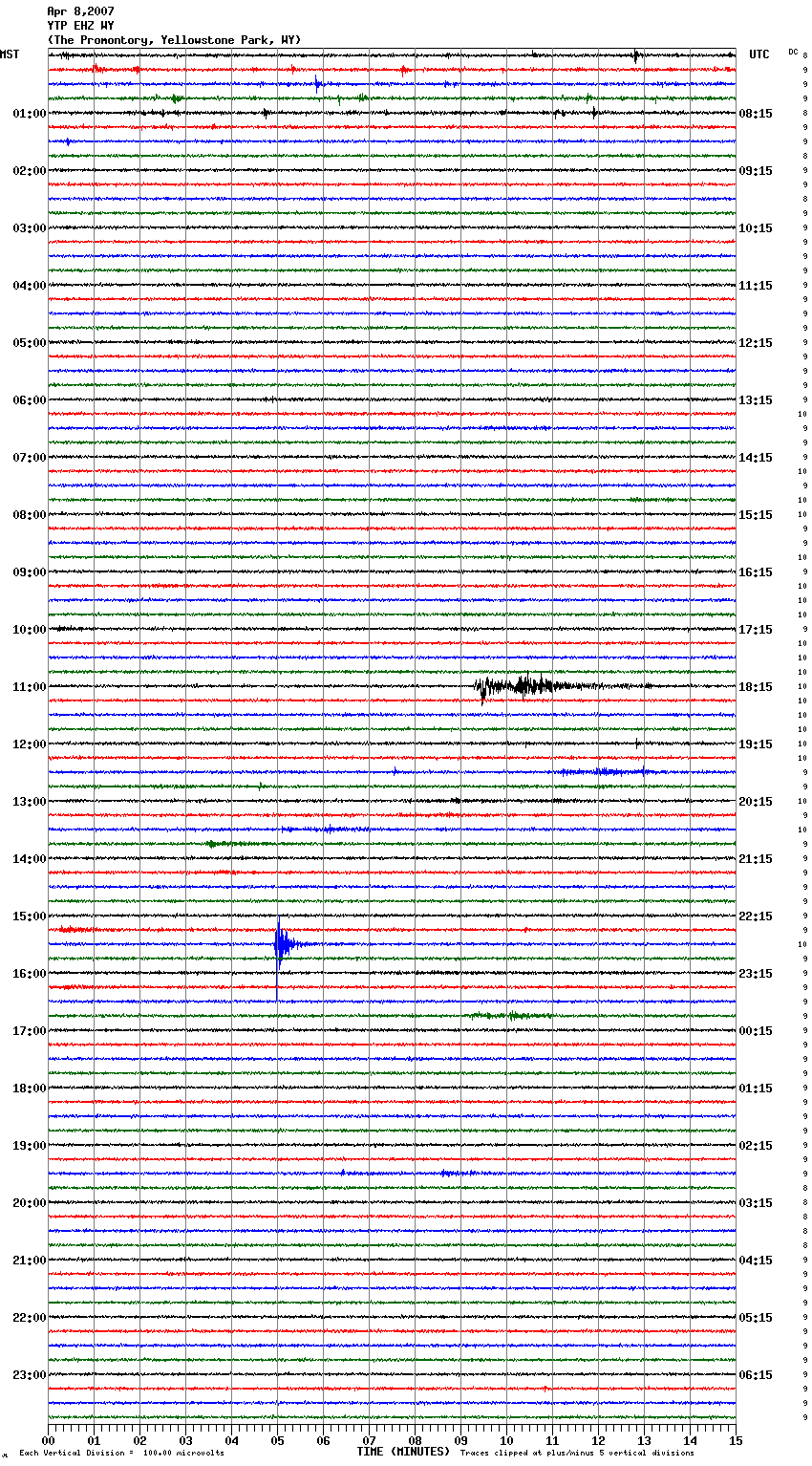Click station code 'YTP EHZ WY'

[x=80, y=26]
